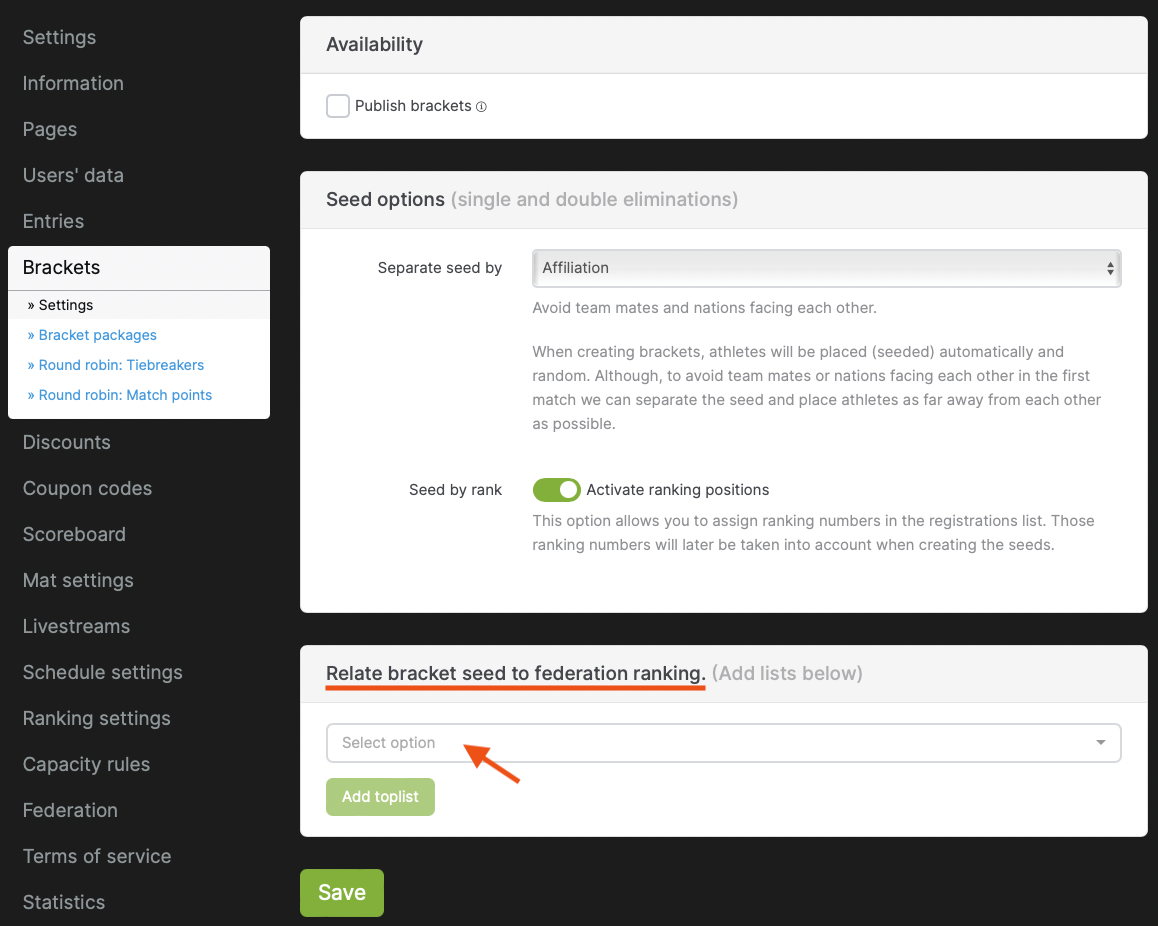
Task: Enable the Publish brackets checkbox
Action: tap(338, 105)
